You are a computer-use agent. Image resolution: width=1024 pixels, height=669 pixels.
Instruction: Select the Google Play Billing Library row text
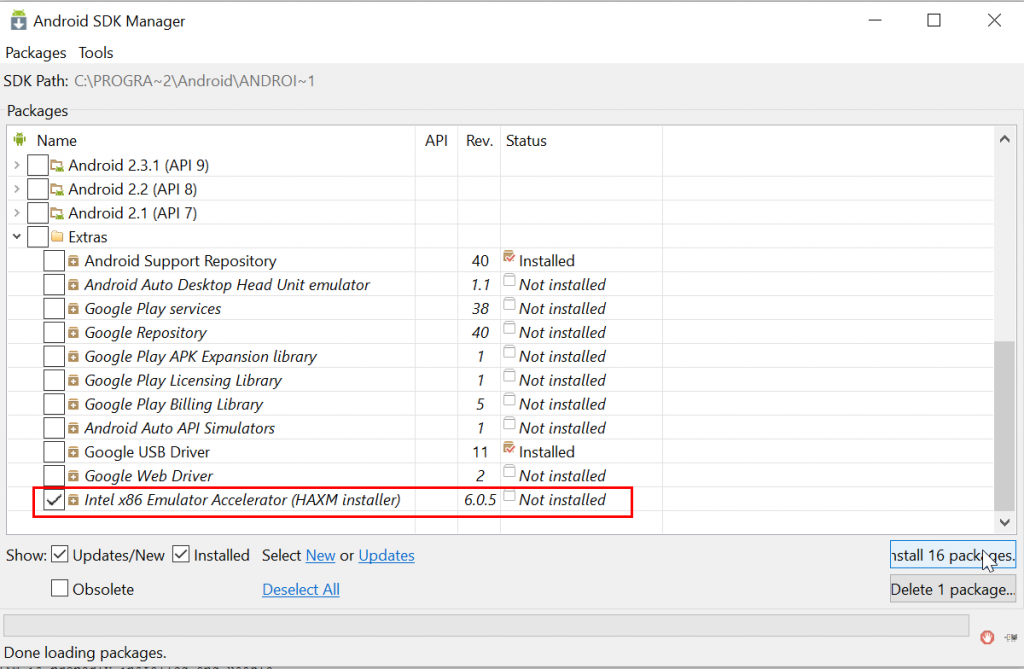[174, 404]
